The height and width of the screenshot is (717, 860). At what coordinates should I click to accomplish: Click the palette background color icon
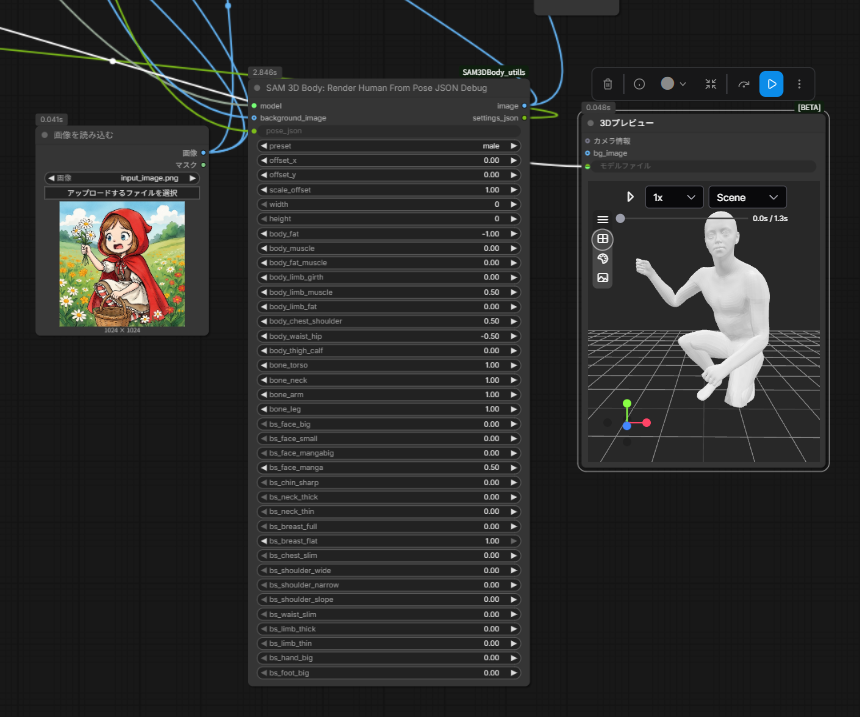pyautogui.click(x=602, y=258)
